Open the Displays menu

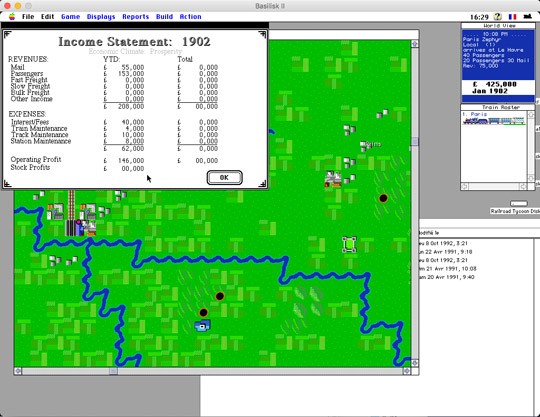101,17
